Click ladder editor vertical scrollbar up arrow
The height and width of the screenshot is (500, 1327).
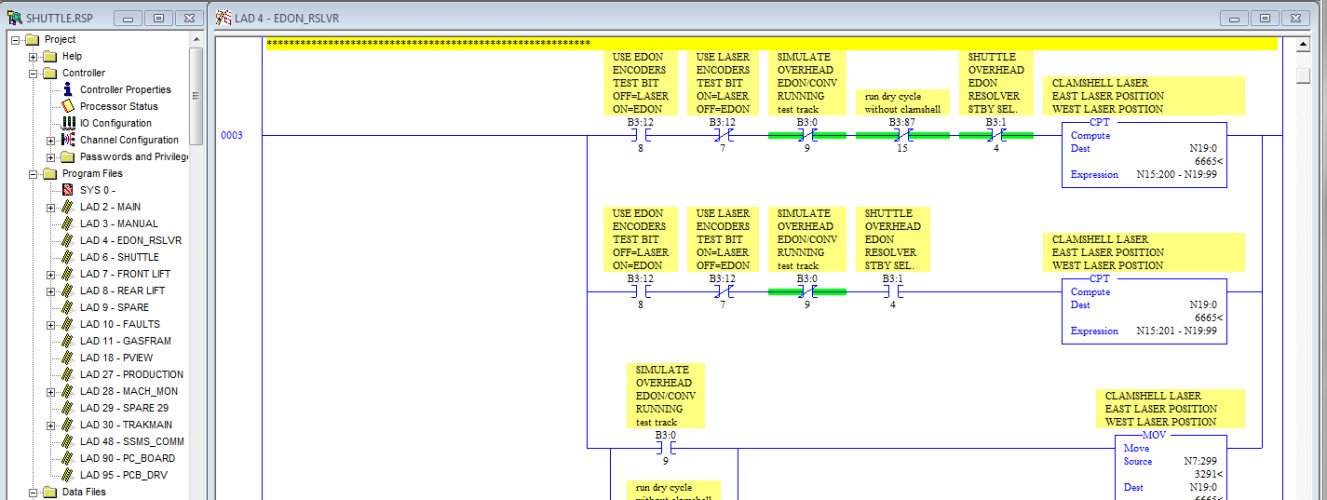pos(1302,45)
